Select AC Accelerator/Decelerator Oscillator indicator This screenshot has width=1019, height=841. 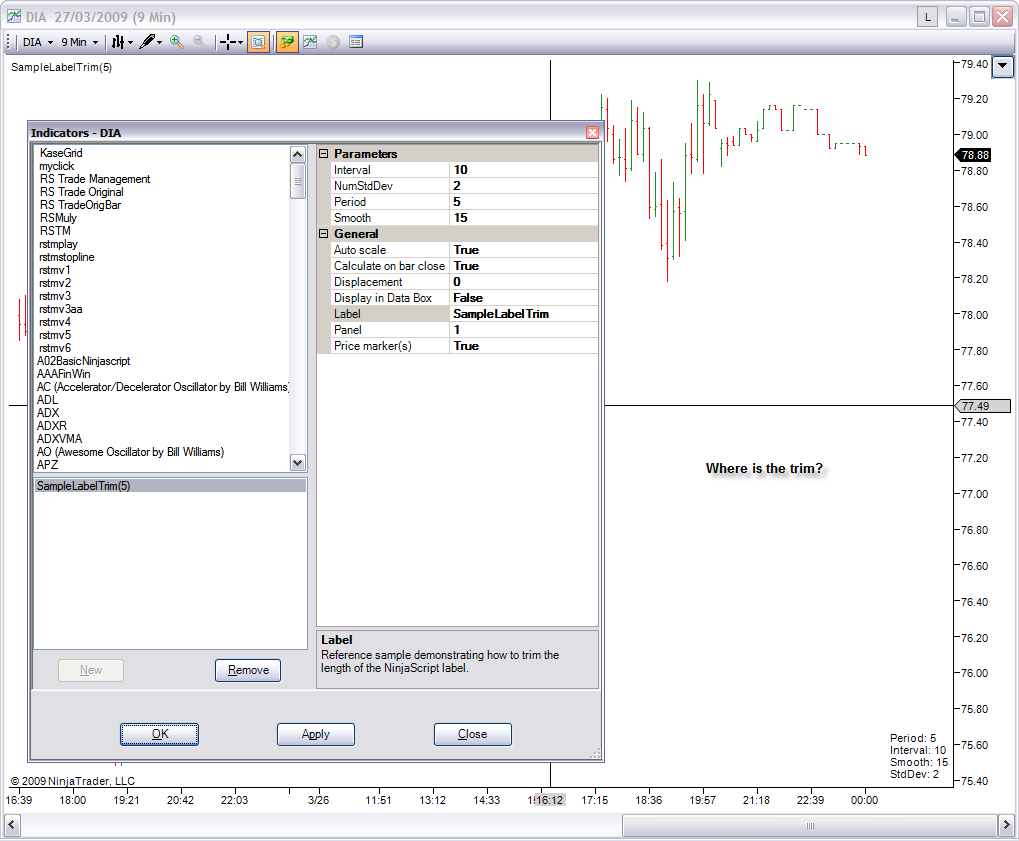(x=162, y=387)
